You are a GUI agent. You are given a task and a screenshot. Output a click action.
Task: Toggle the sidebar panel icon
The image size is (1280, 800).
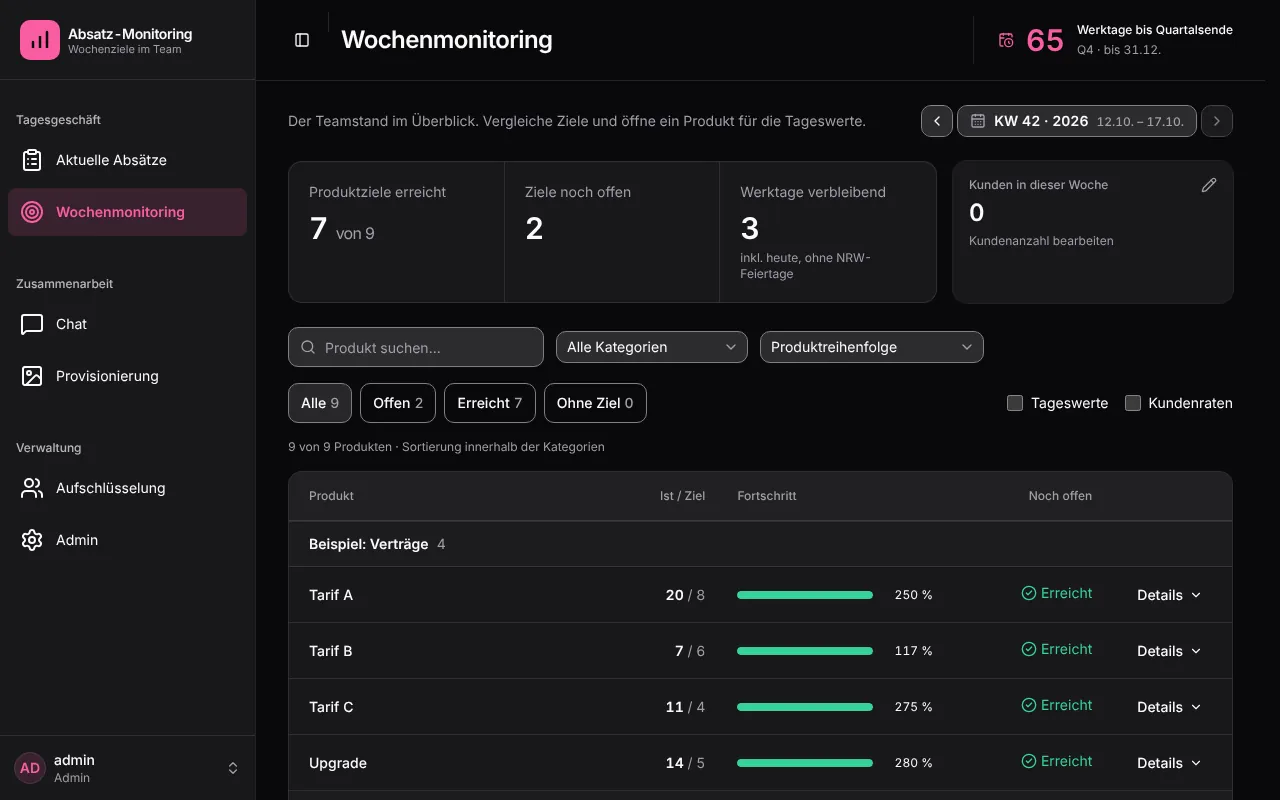302,40
